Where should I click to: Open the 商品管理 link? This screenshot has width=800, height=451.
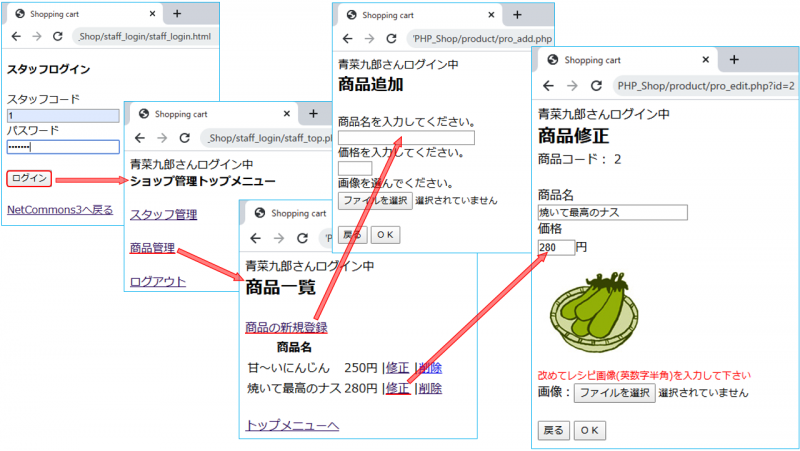pyautogui.click(x=152, y=248)
